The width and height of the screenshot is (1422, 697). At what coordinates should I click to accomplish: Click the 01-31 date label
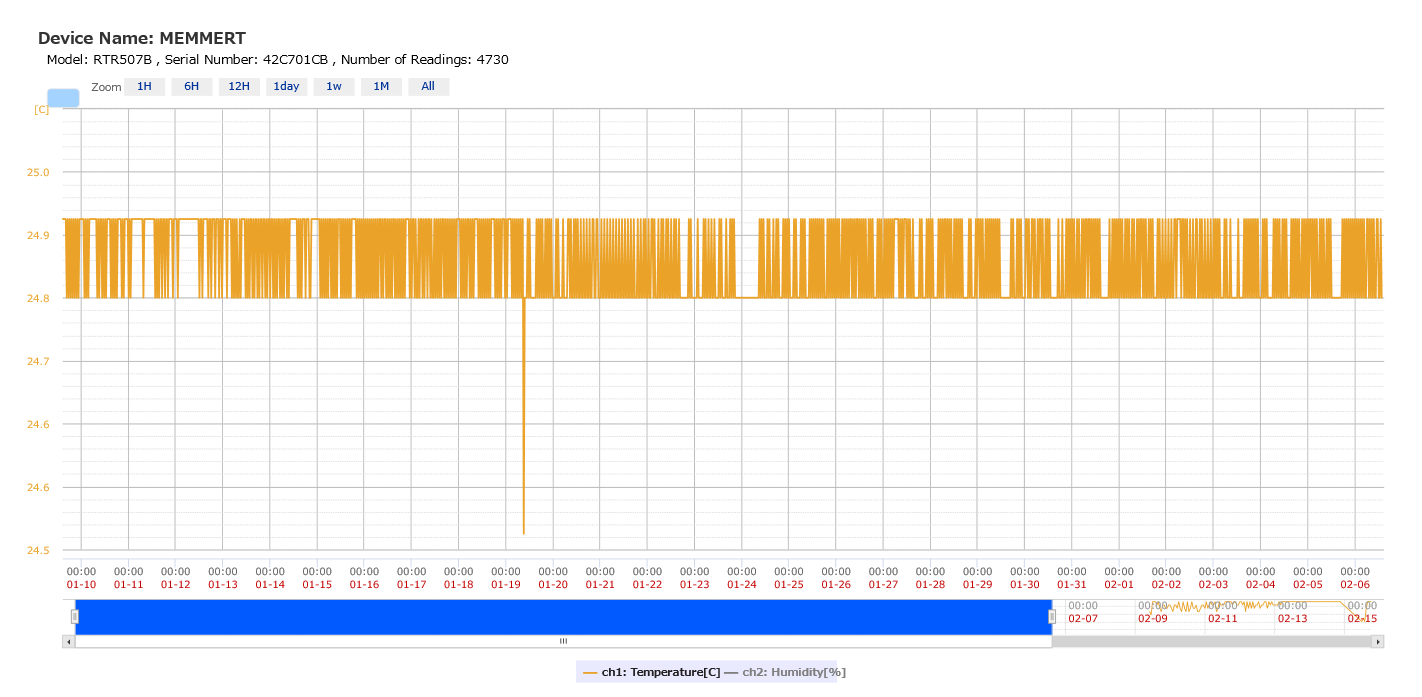point(1072,584)
